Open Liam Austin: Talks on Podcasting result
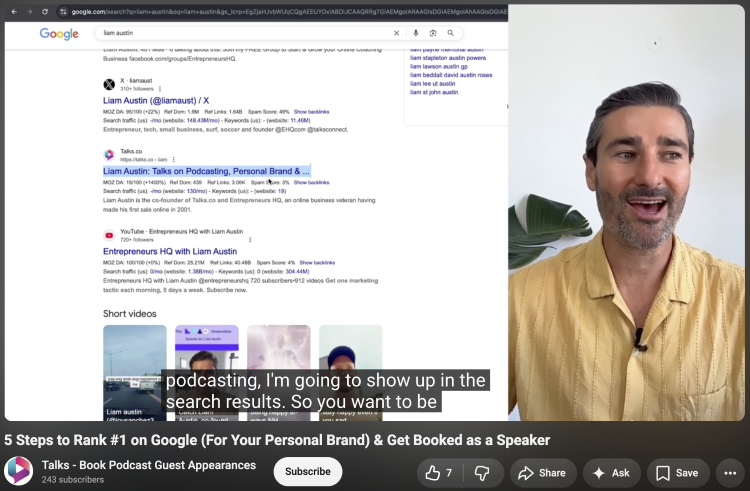Viewport: 750px width, 491px height. pyautogui.click(x=207, y=171)
